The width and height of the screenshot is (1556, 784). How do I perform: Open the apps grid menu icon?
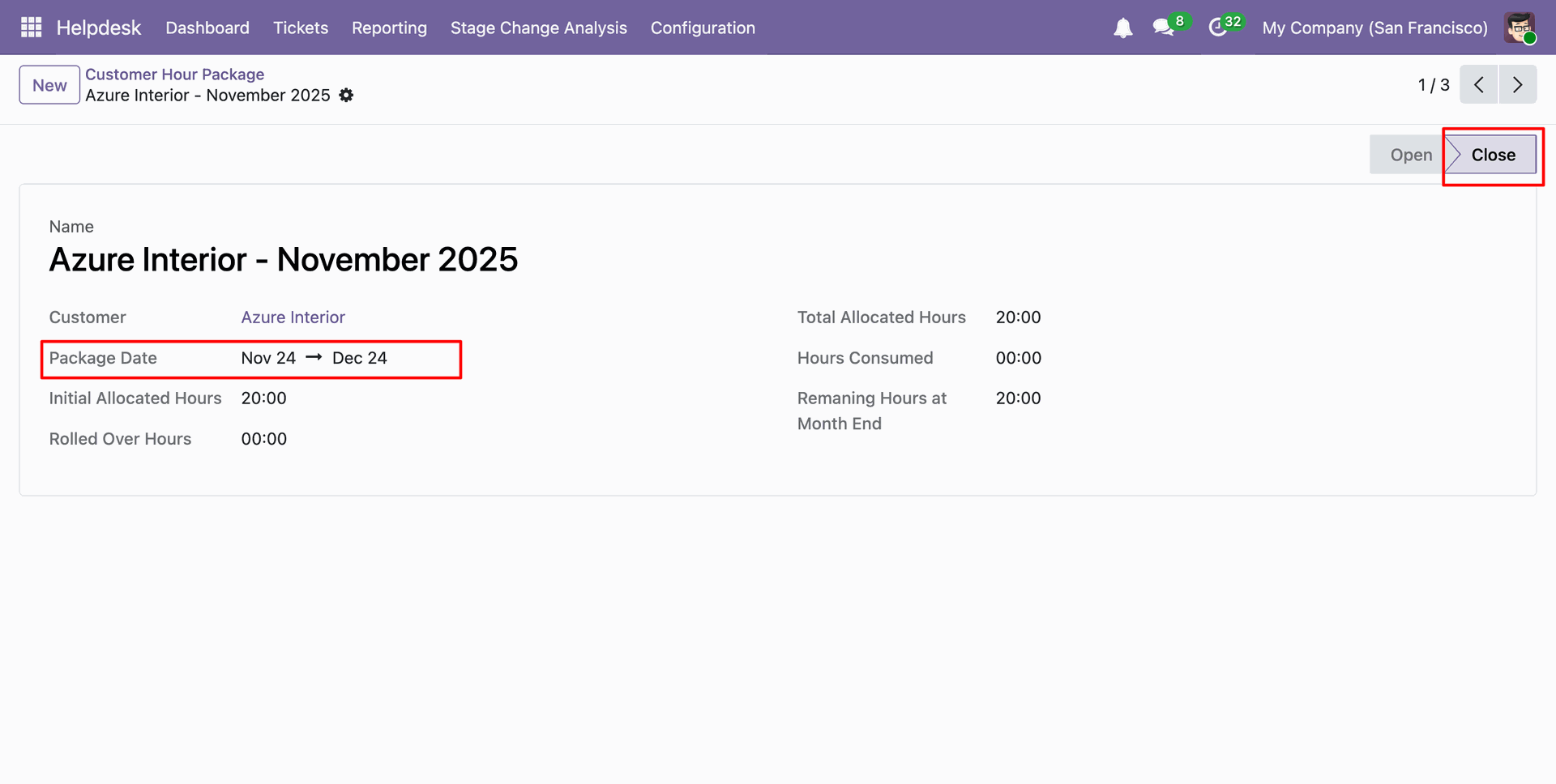(x=31, y=28)
